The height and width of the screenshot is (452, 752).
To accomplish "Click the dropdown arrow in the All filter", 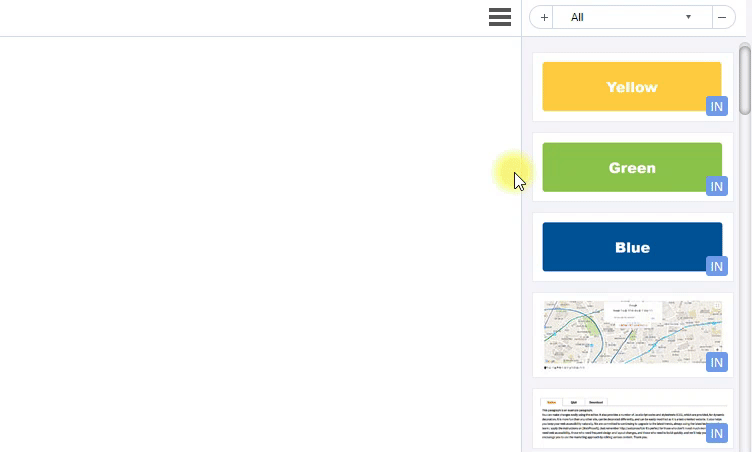I will [688, 17].
